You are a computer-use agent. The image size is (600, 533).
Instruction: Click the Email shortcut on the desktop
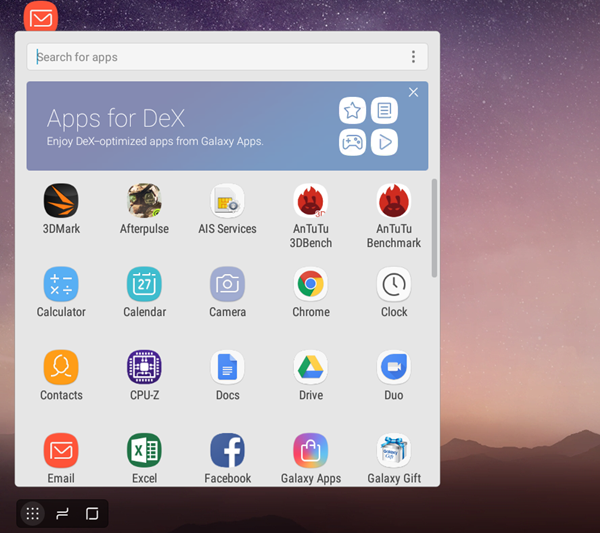(41, 16)
